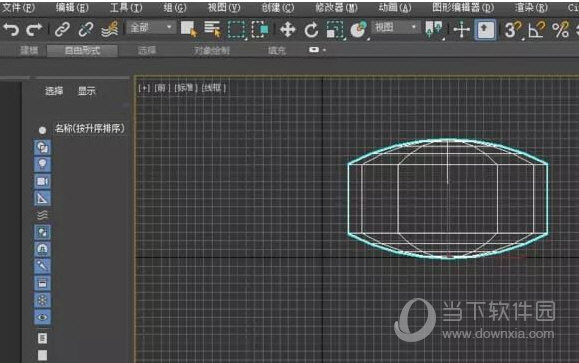579x363 pixels.
Task: Activate the Select and Link tool
Action: coord(62,29)
